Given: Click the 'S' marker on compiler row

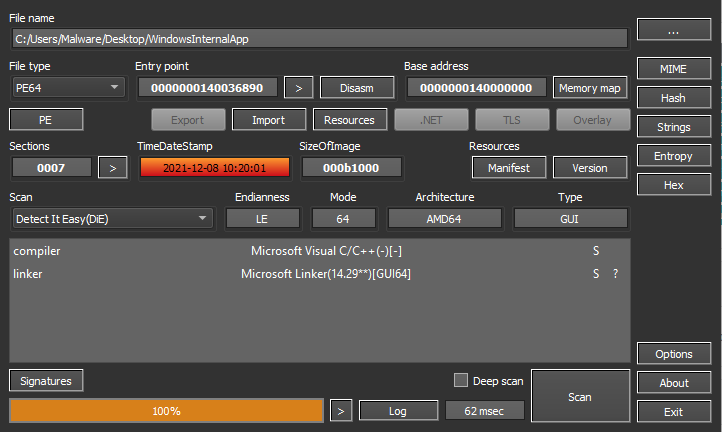Looking at the screenshot, I should (x=596, y=251).
